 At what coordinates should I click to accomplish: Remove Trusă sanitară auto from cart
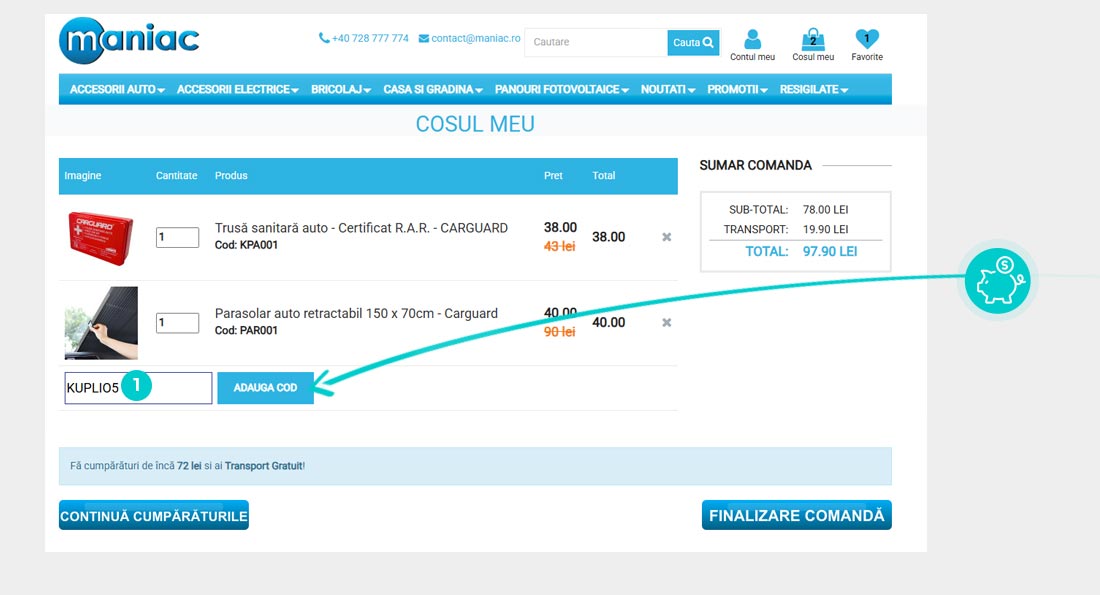click(x=667, y=237)
